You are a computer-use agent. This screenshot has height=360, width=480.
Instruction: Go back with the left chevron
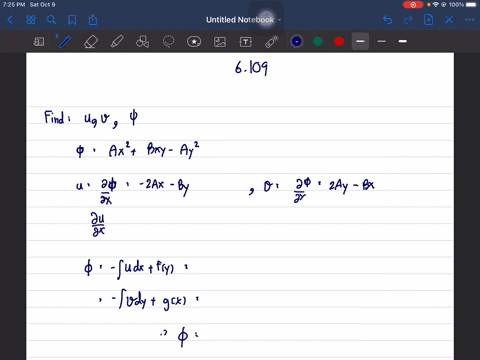pos(10,20)
